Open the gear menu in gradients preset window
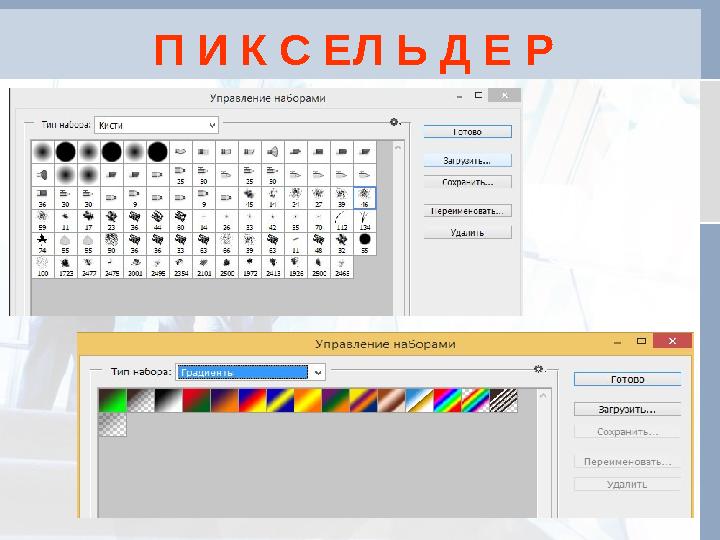Viewport: 720px width, 540px height. pos(539,369)
